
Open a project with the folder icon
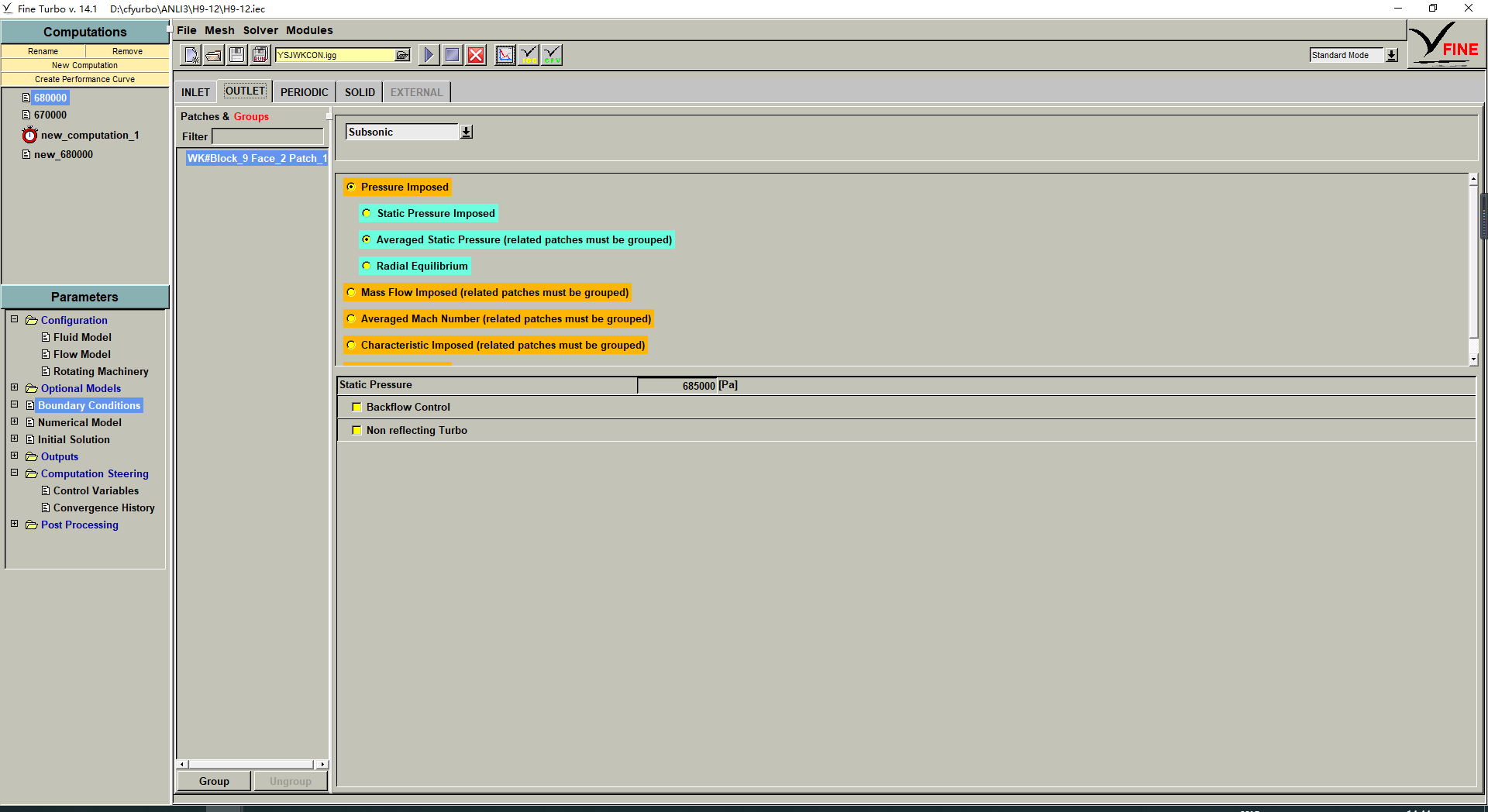(x=214, y=55)
